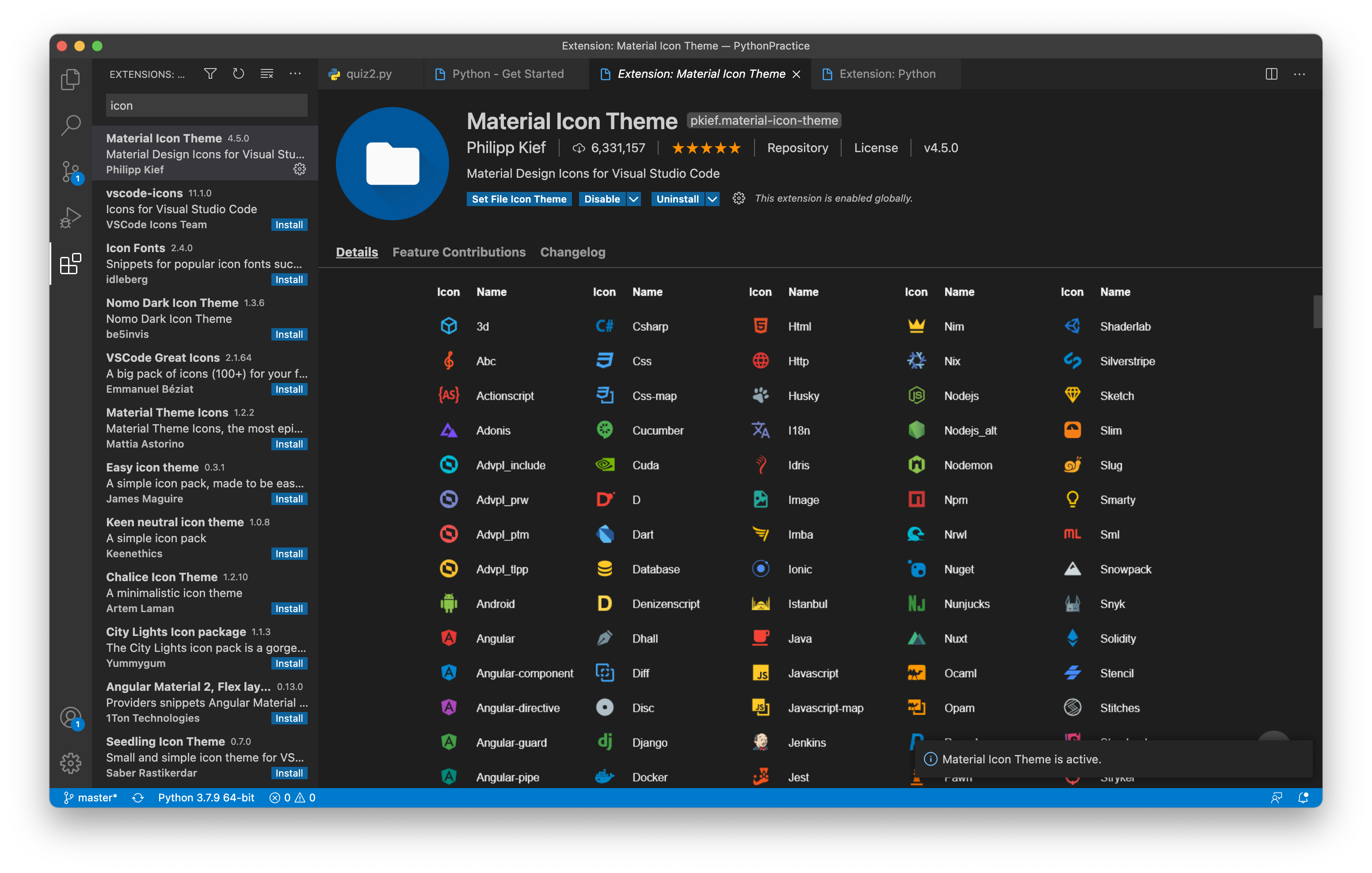This screenshot has width=1372, height=873.
Task: Click the Csharp icon in icon table
Action: 605,326
